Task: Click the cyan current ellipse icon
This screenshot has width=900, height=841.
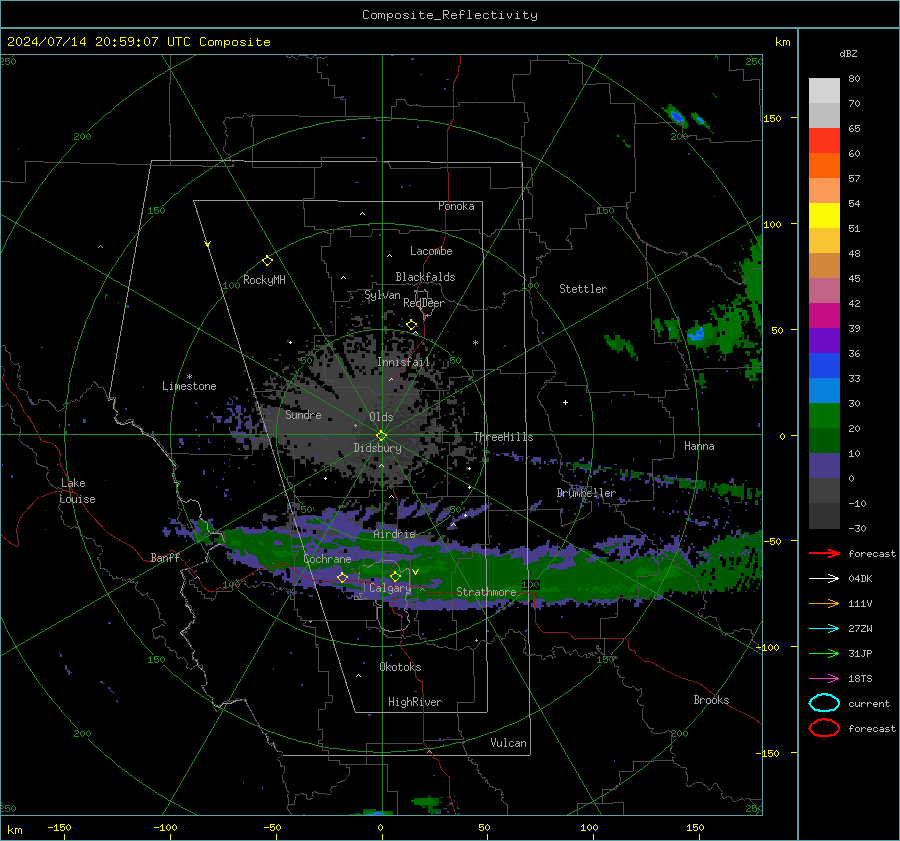Action: click(824, 703)
